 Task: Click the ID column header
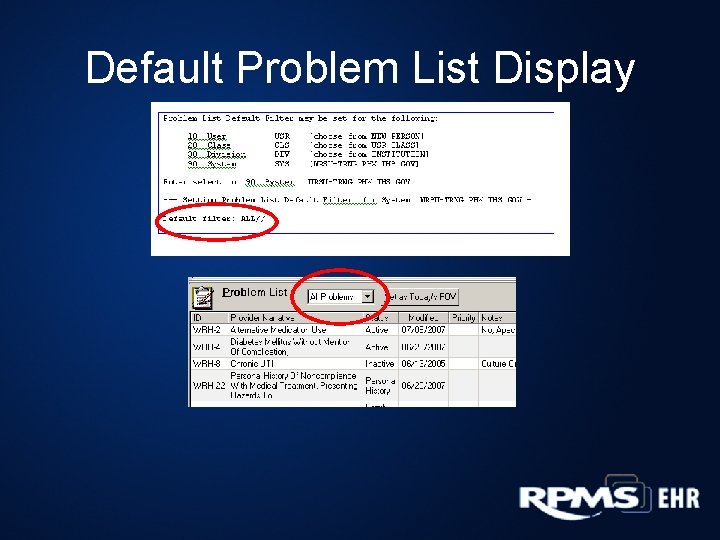click(x=209, y=318)
